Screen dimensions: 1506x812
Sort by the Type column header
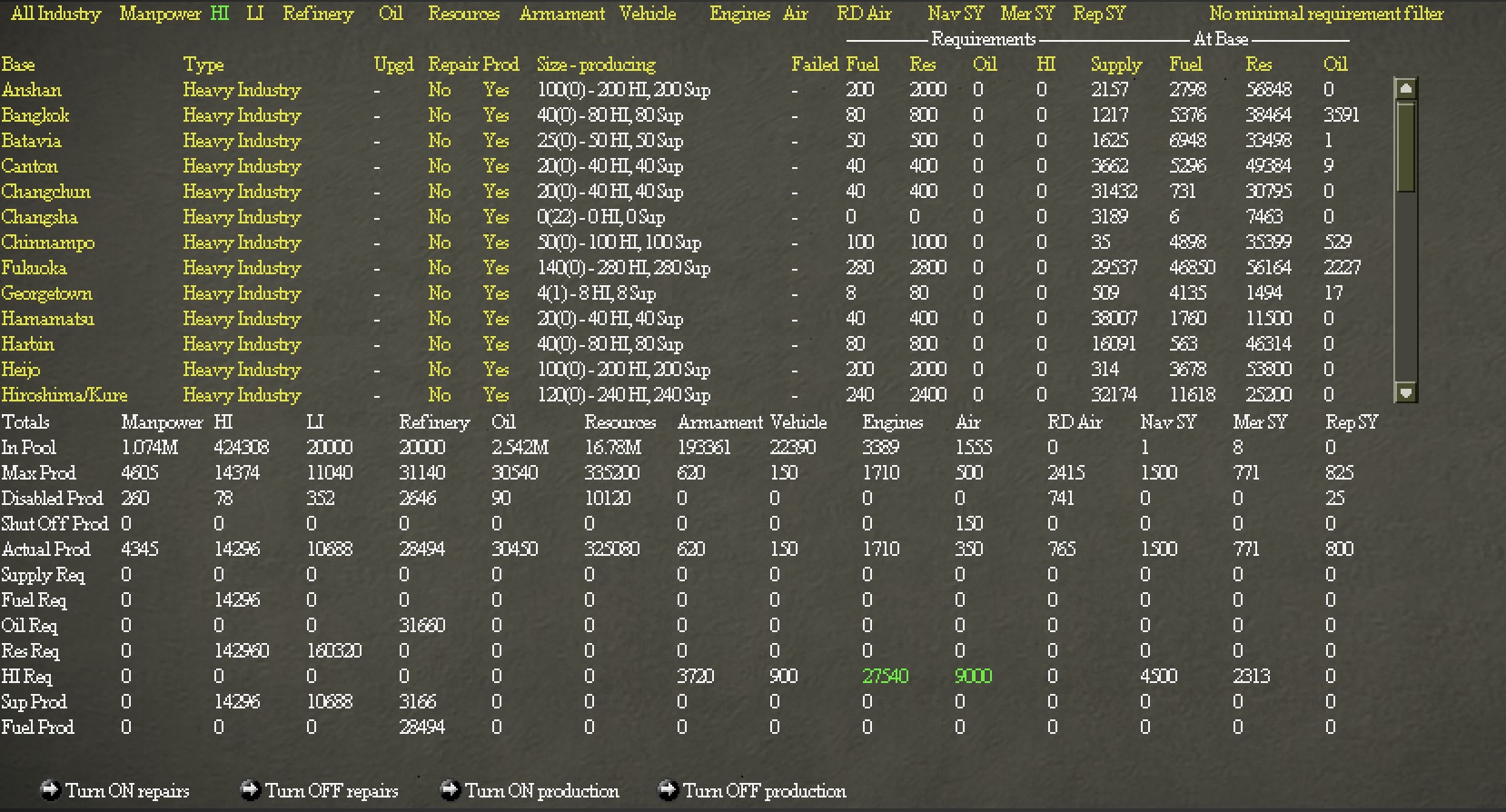(203, 64)
